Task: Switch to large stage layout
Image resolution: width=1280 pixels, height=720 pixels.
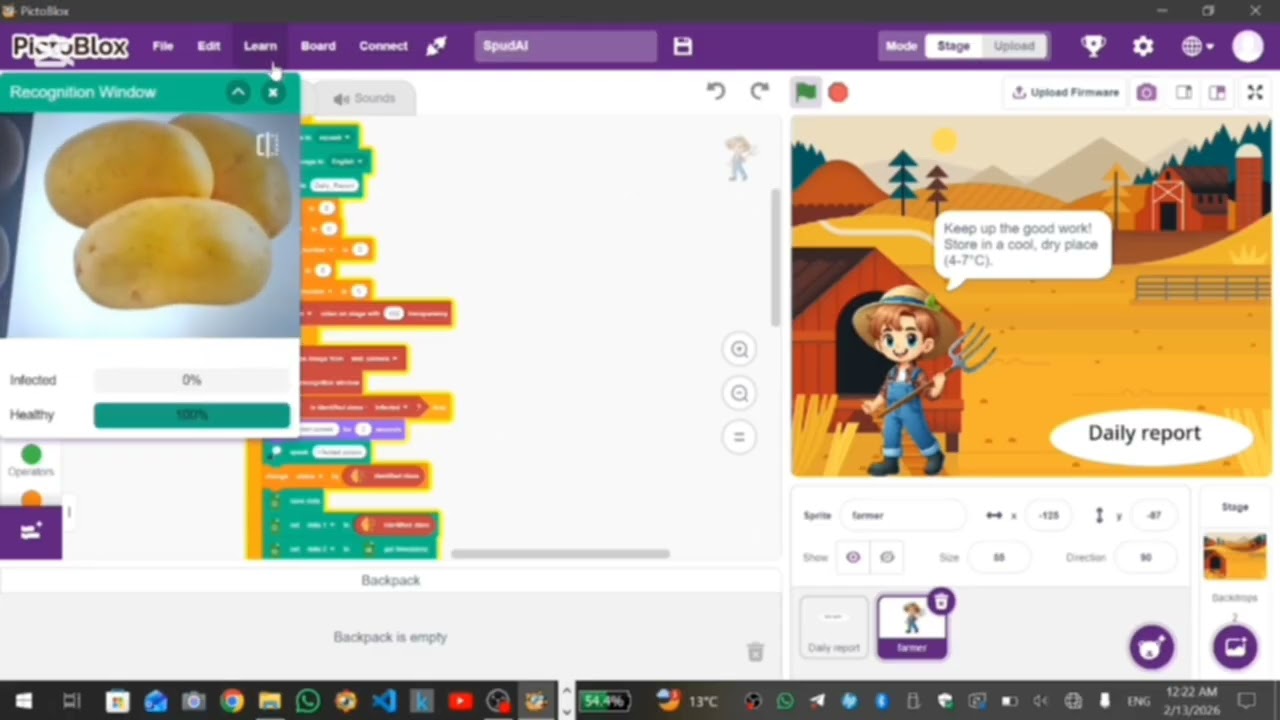Action: click(x=1217, y=92)
